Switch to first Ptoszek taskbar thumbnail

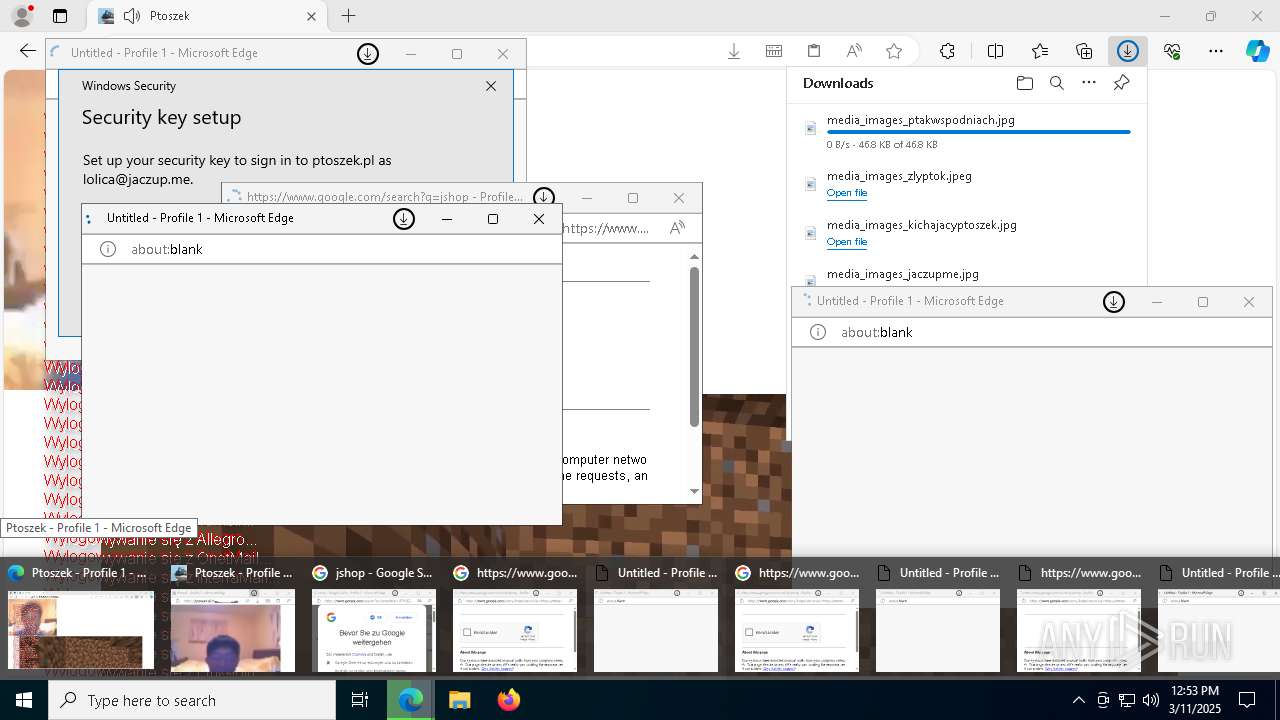(81, 617)
